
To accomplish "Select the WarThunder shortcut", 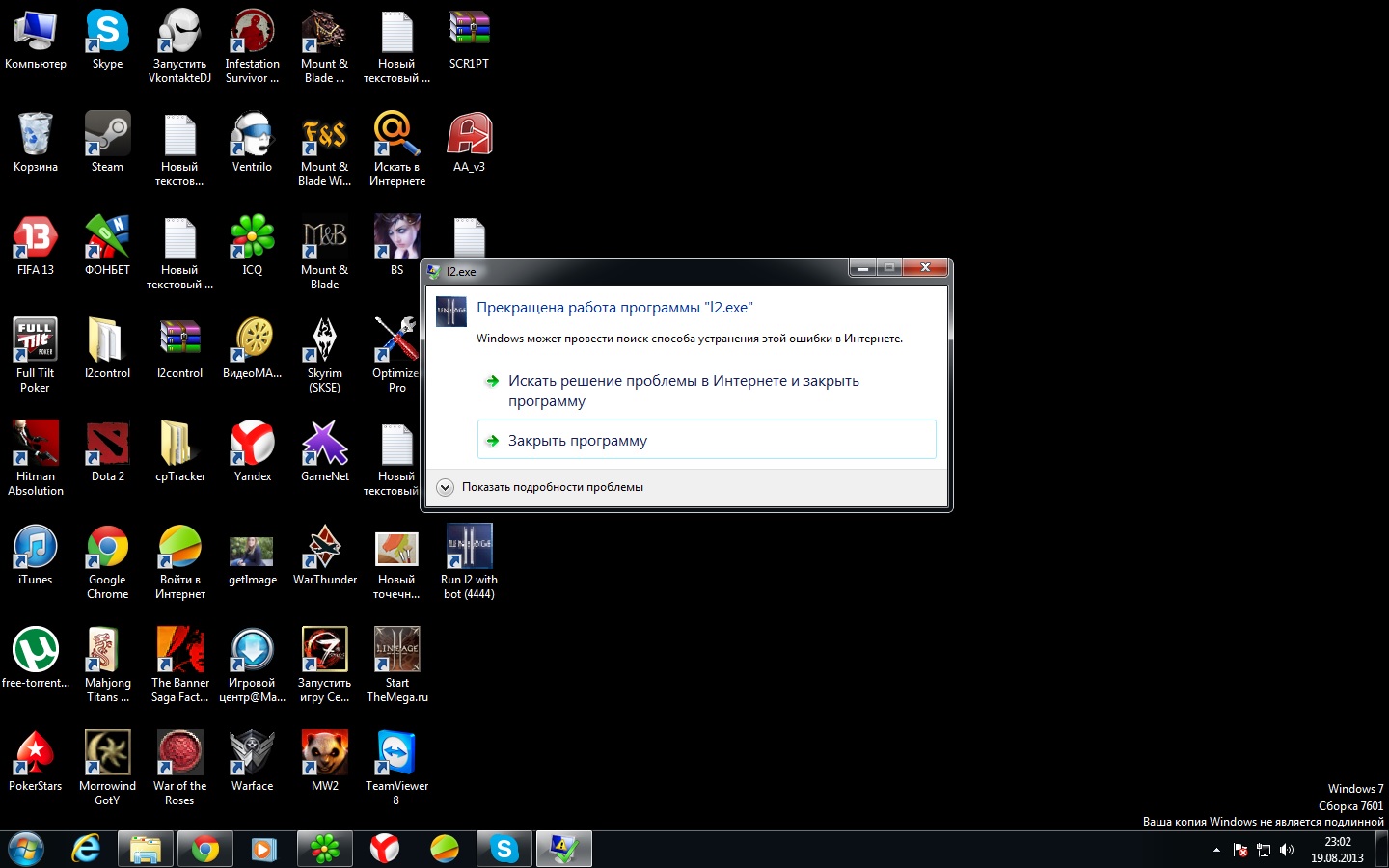I will 325,556.
